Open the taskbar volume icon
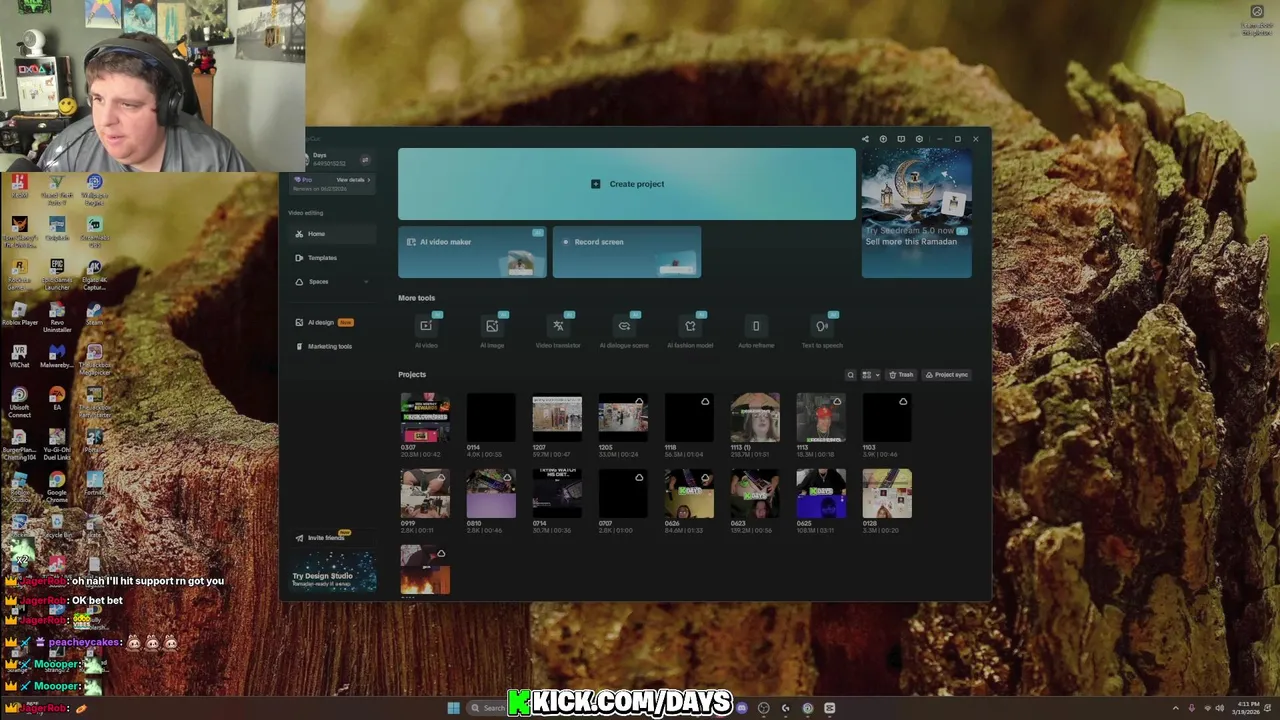This screenshot has width=1280, height=720. point(1219,708)
